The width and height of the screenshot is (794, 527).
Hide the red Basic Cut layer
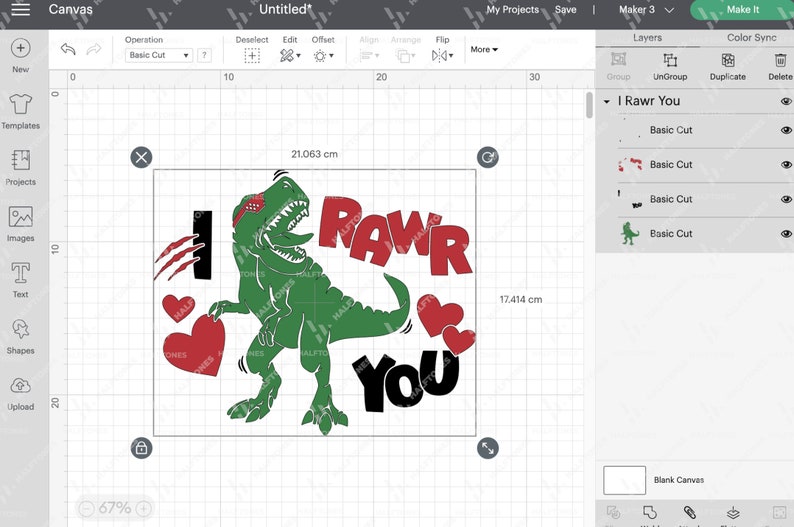[x=786, y=165]
